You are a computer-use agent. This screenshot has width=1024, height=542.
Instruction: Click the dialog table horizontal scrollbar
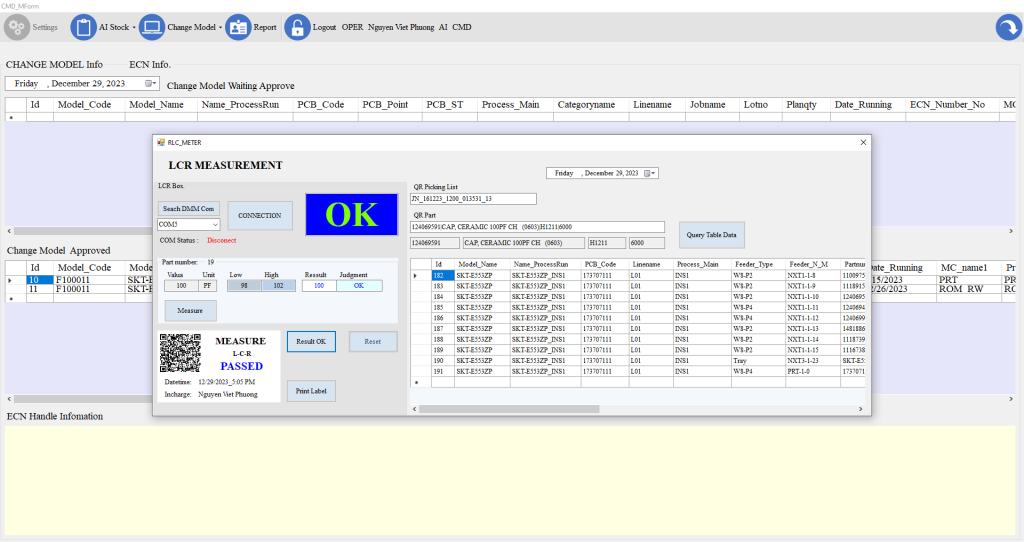pos(509,409)
